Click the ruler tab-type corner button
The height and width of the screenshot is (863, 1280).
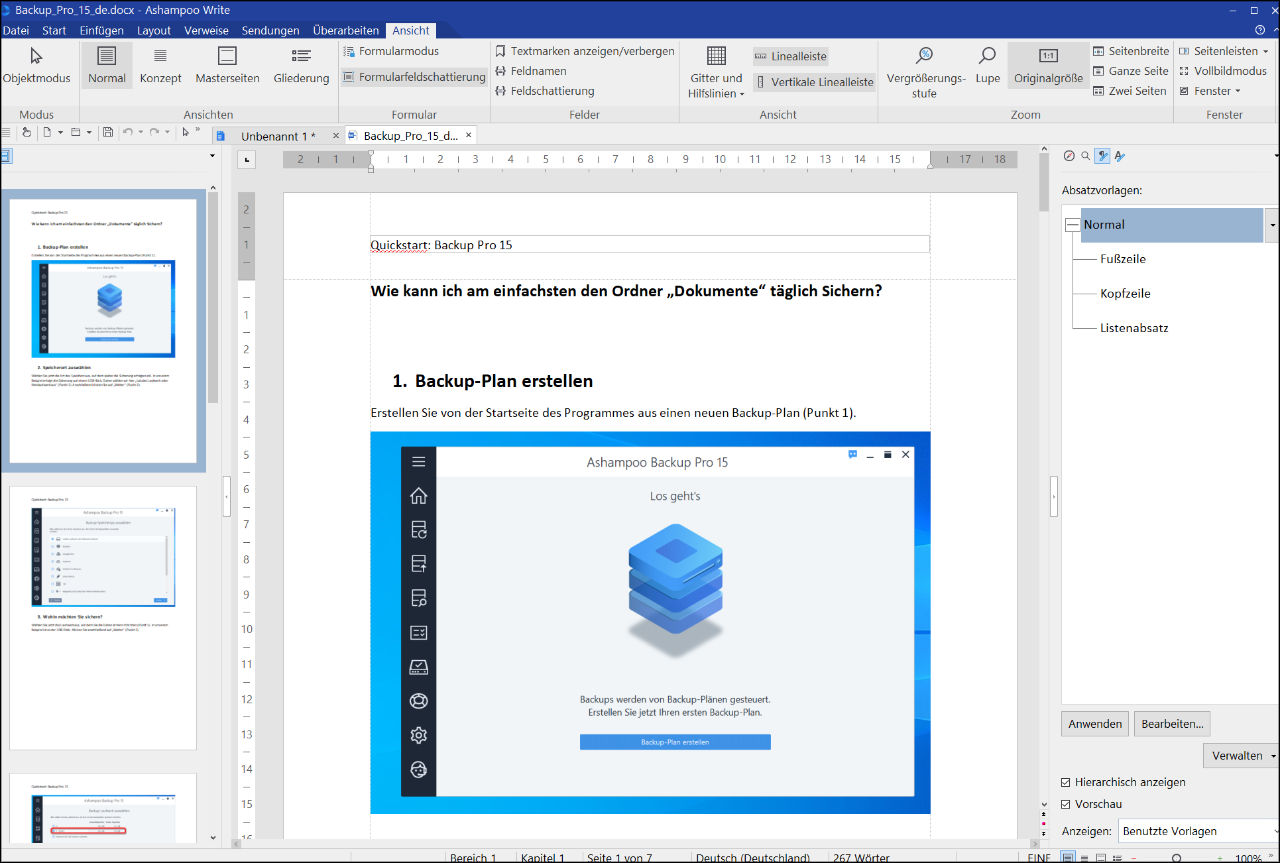[x=248, y=159]
